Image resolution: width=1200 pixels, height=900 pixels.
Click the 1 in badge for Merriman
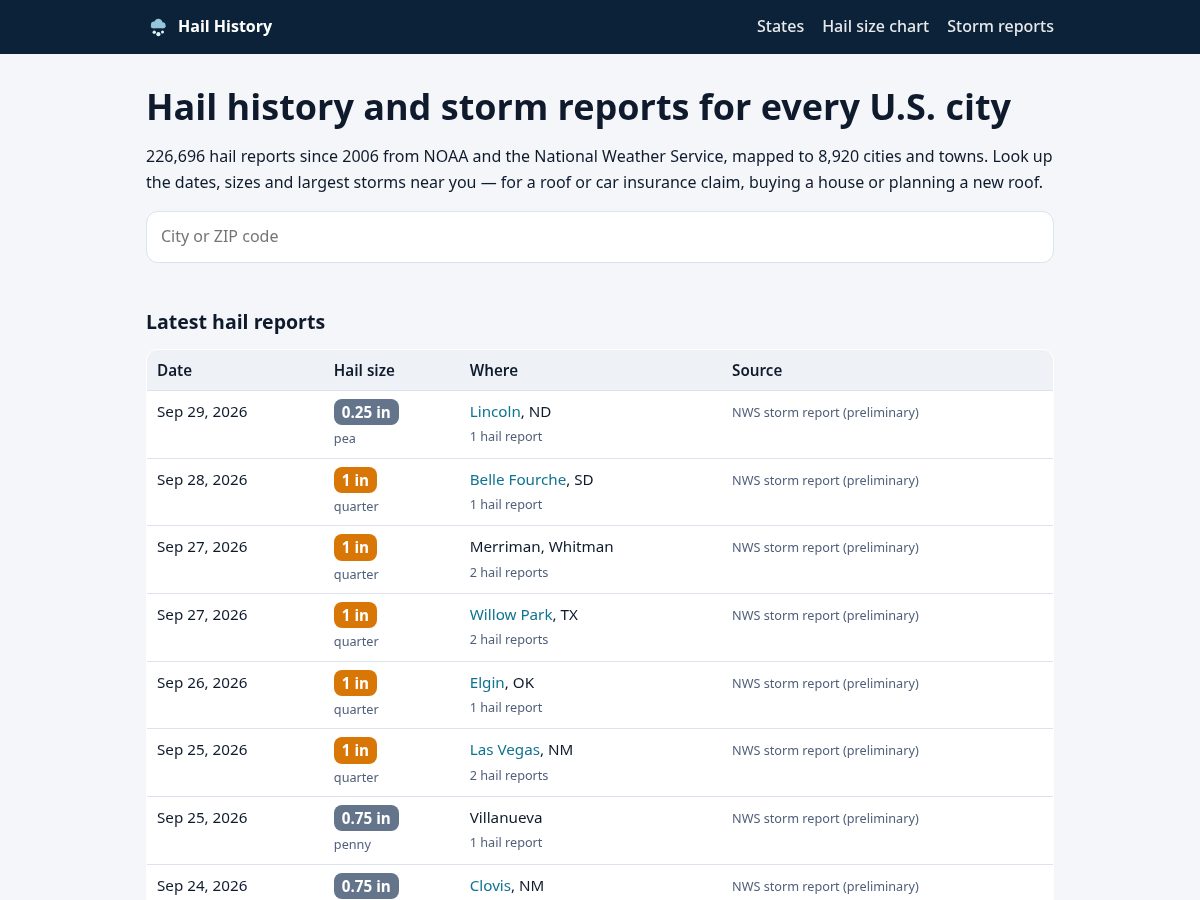(x=355, y=547)
